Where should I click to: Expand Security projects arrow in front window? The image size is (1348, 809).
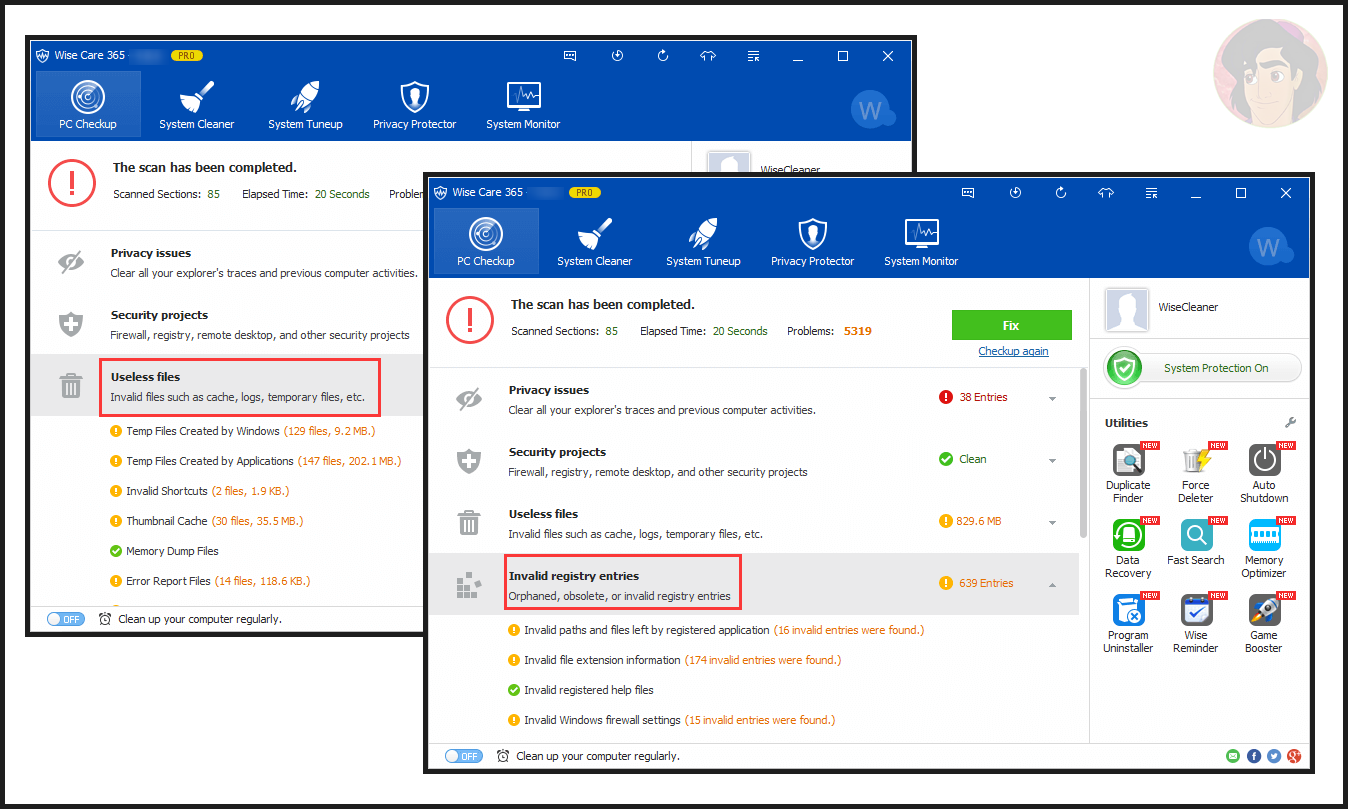pos(1052,461)
